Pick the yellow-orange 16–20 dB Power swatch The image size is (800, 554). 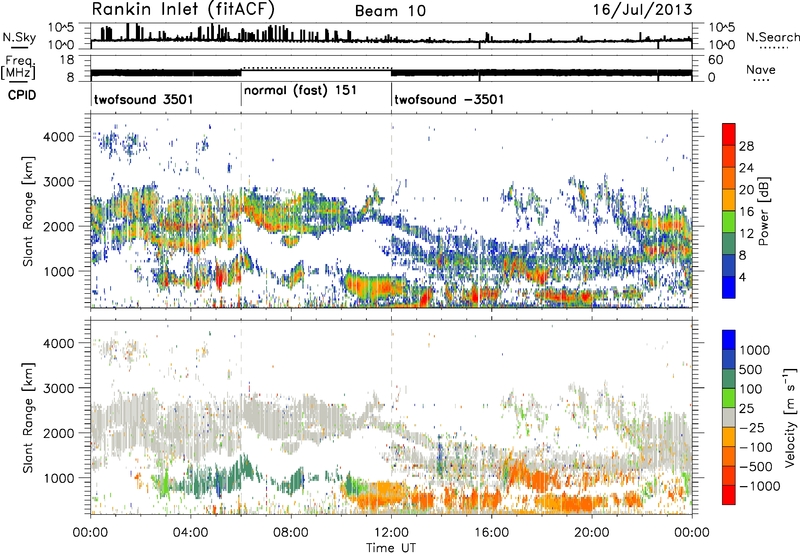pyautogui.click(x=729, y=200)
